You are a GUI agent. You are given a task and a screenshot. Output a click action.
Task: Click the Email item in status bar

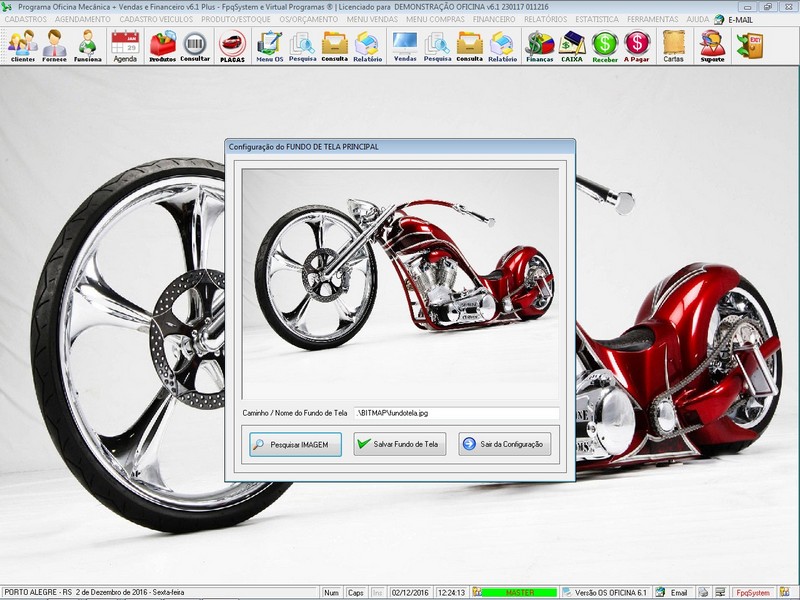[x=673, y=592]
